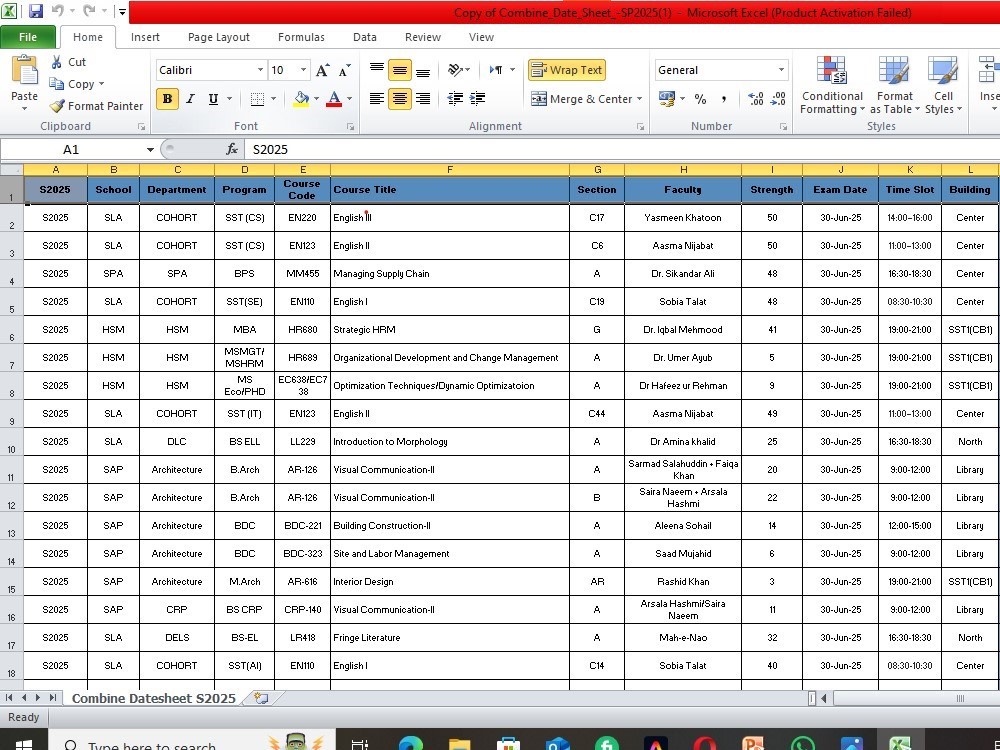
Task: Increase font size with Grow Font icon
Action: point(323,70)
